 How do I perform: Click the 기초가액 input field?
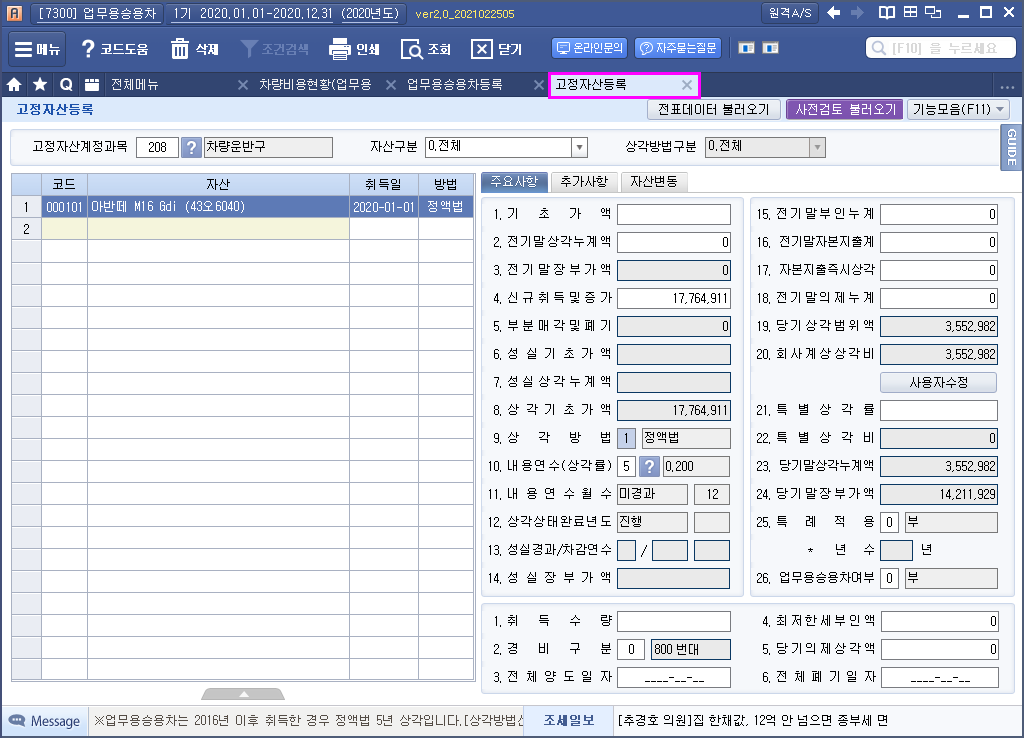pyautogui.click(x=674, y=214)
